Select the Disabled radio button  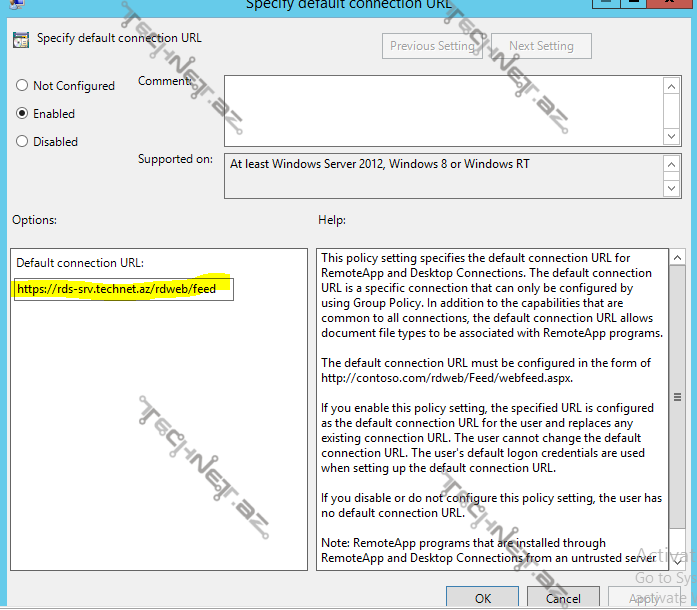coord(22,142)
